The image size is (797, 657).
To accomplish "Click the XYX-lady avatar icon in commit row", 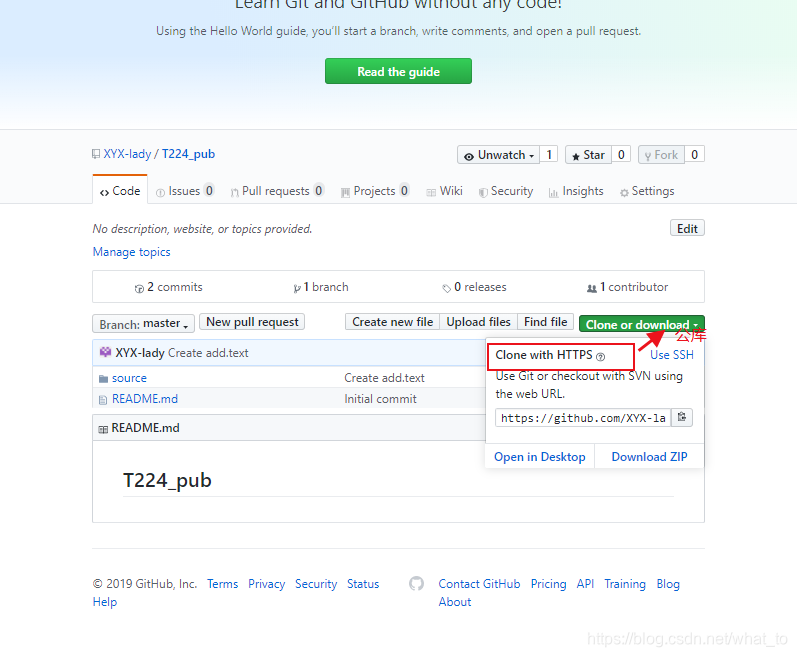I will tap(105, 352).
